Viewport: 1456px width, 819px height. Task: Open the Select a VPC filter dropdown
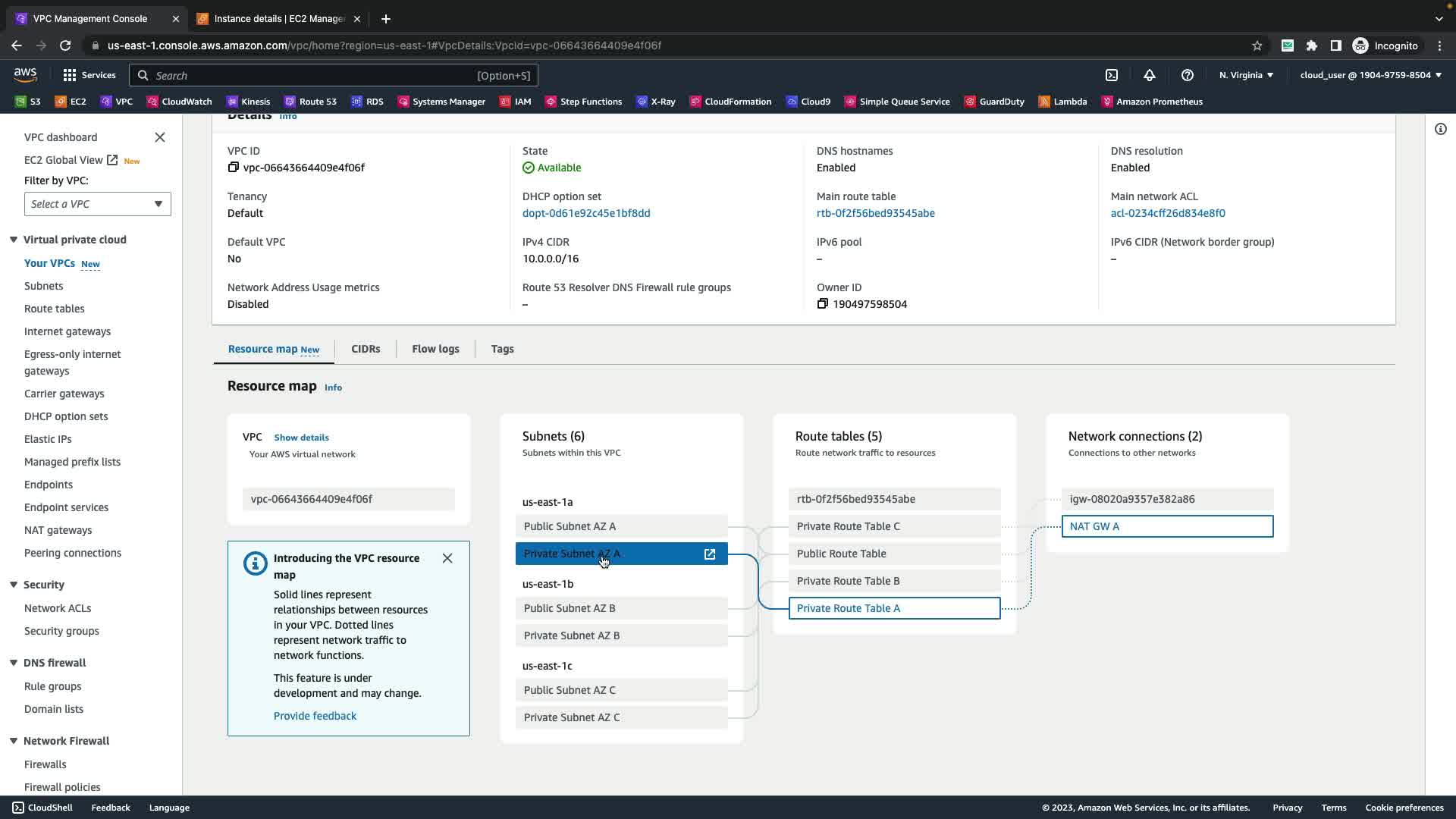click(x=98, y=204)
